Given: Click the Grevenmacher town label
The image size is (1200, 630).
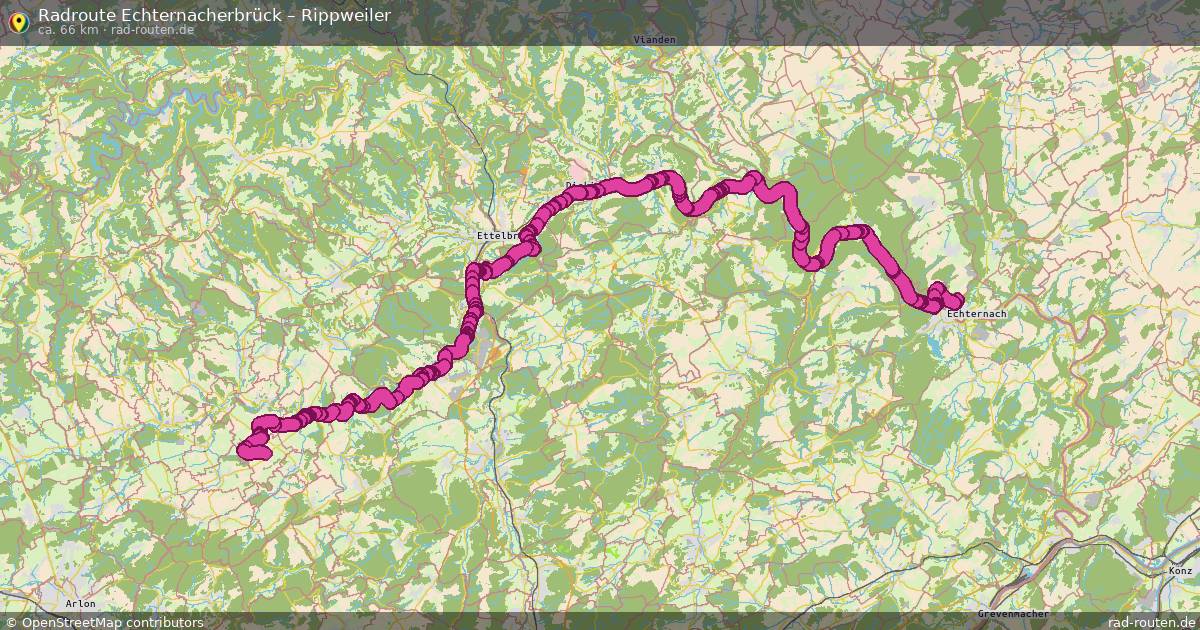Looking at the screenshot, I should pos(1013,612).
